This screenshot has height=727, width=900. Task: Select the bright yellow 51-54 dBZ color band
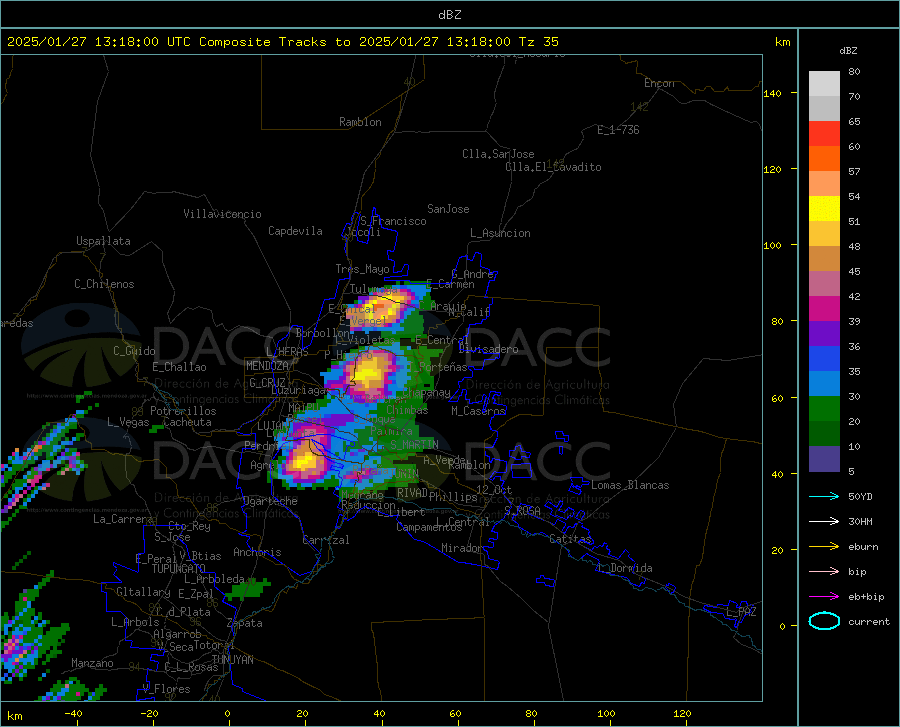pos(824,209)
